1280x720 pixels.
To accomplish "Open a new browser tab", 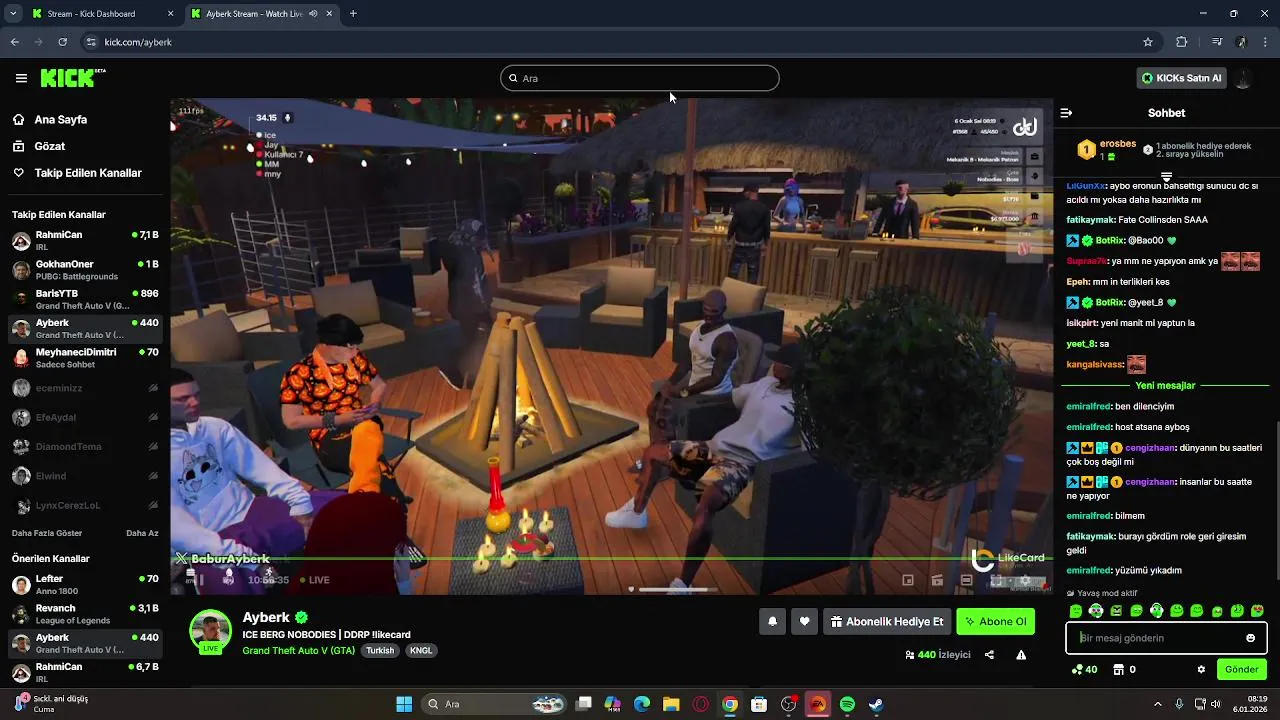I will (353, 14).
